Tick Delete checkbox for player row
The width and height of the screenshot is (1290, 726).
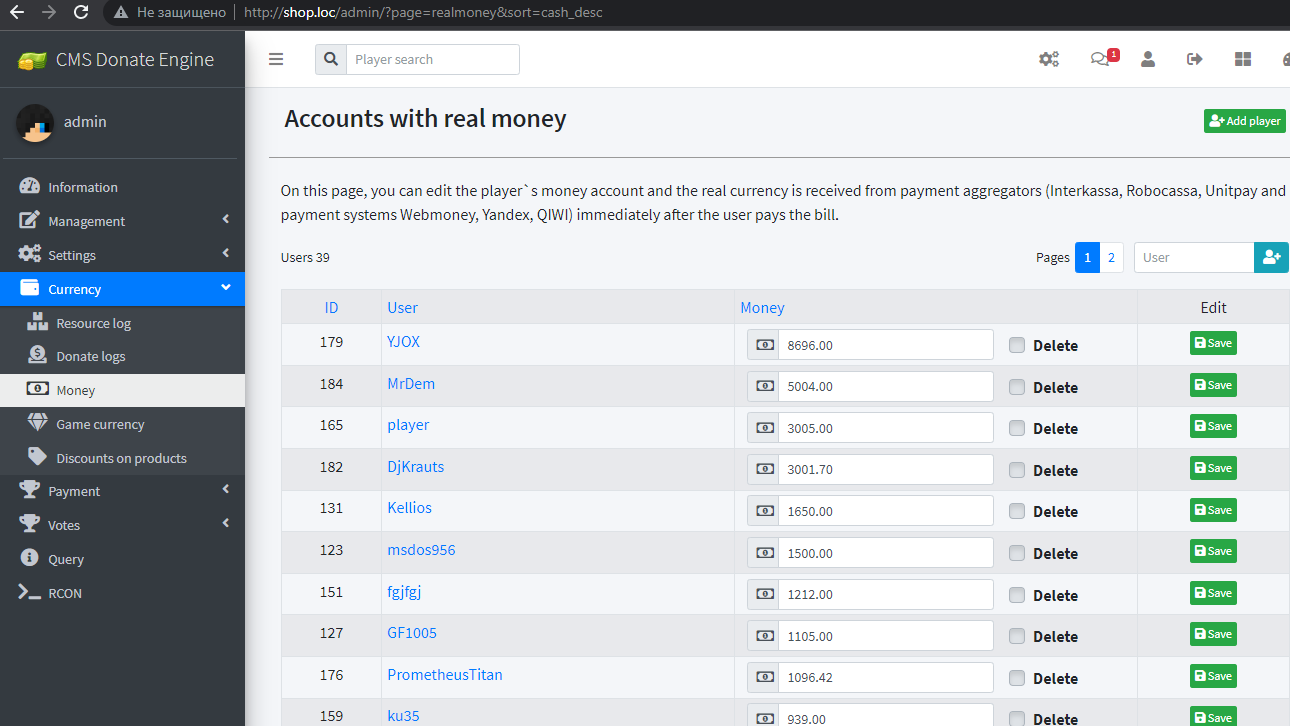1017,428
